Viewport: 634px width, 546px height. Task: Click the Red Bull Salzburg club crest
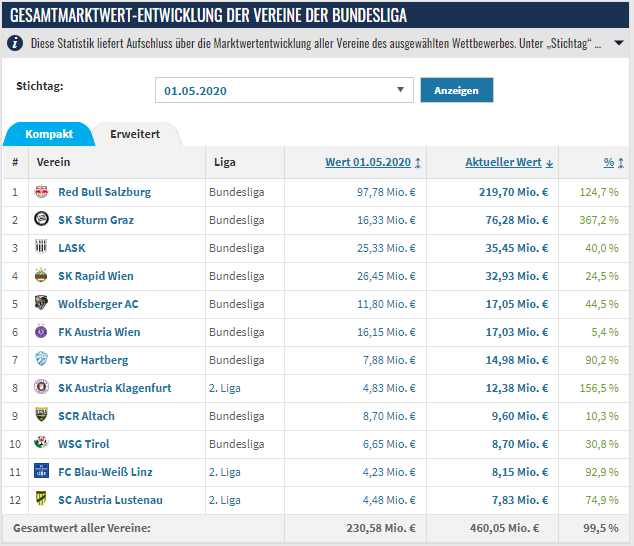tap(41, 191)
